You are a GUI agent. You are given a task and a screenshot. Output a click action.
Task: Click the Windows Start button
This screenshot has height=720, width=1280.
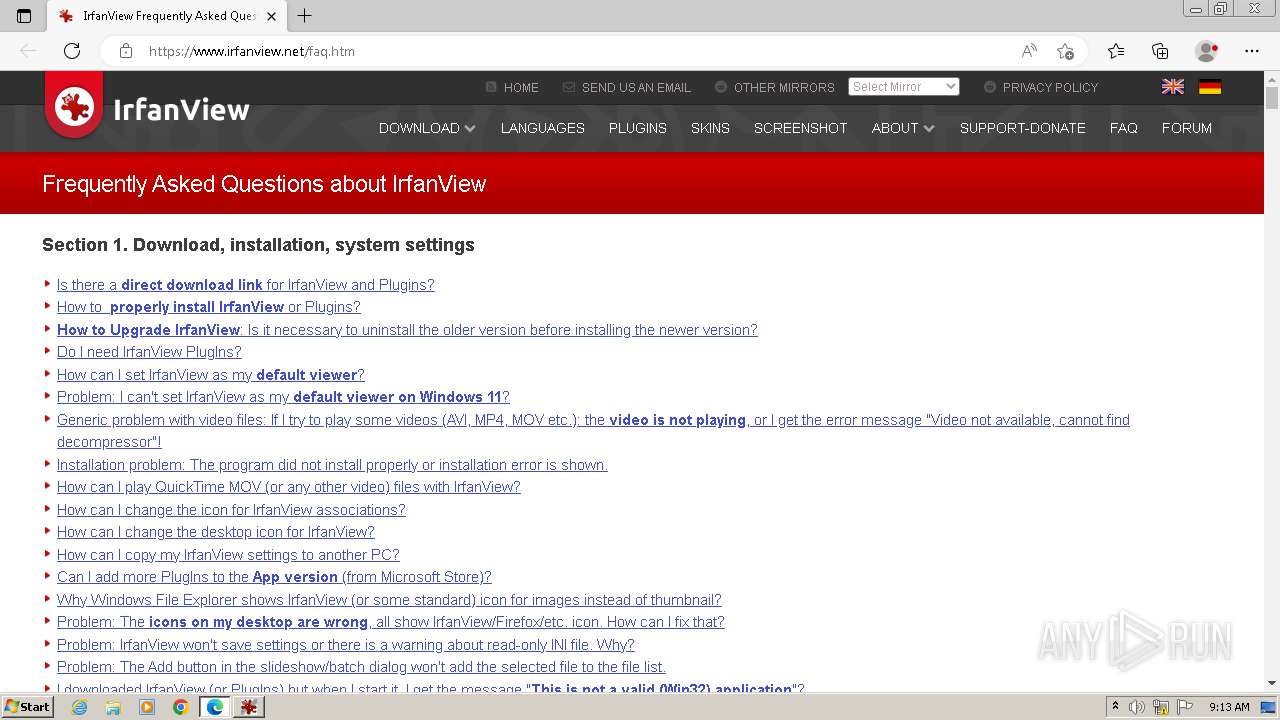click(27, 707)
